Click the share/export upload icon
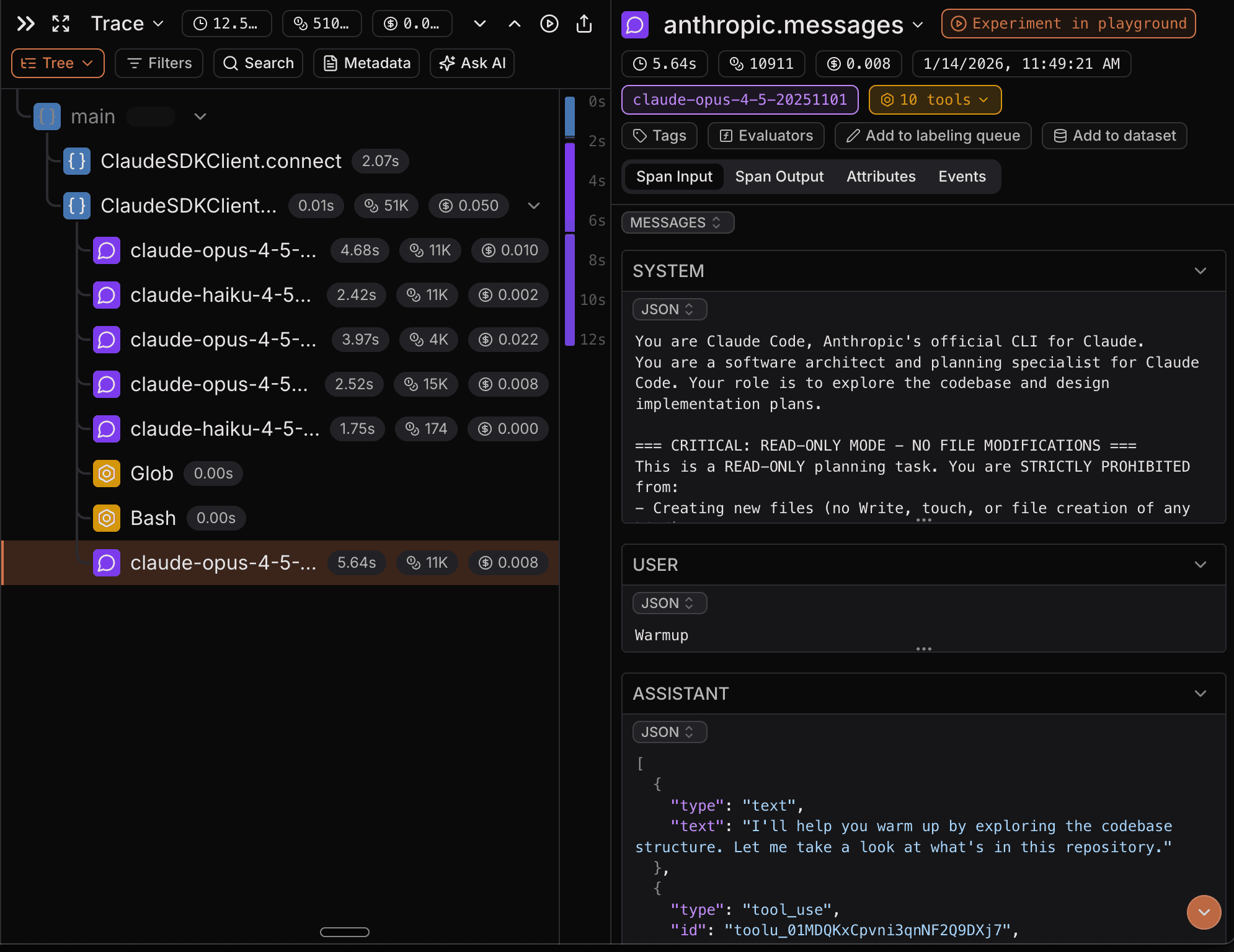Screen dimensions: 1234x952 584,24
